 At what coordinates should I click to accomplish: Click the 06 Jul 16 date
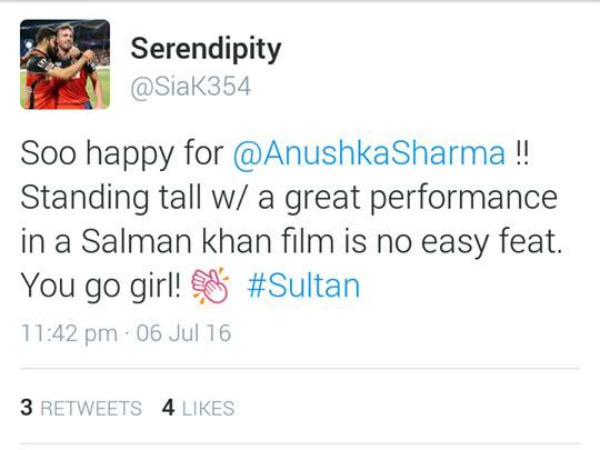184,333
